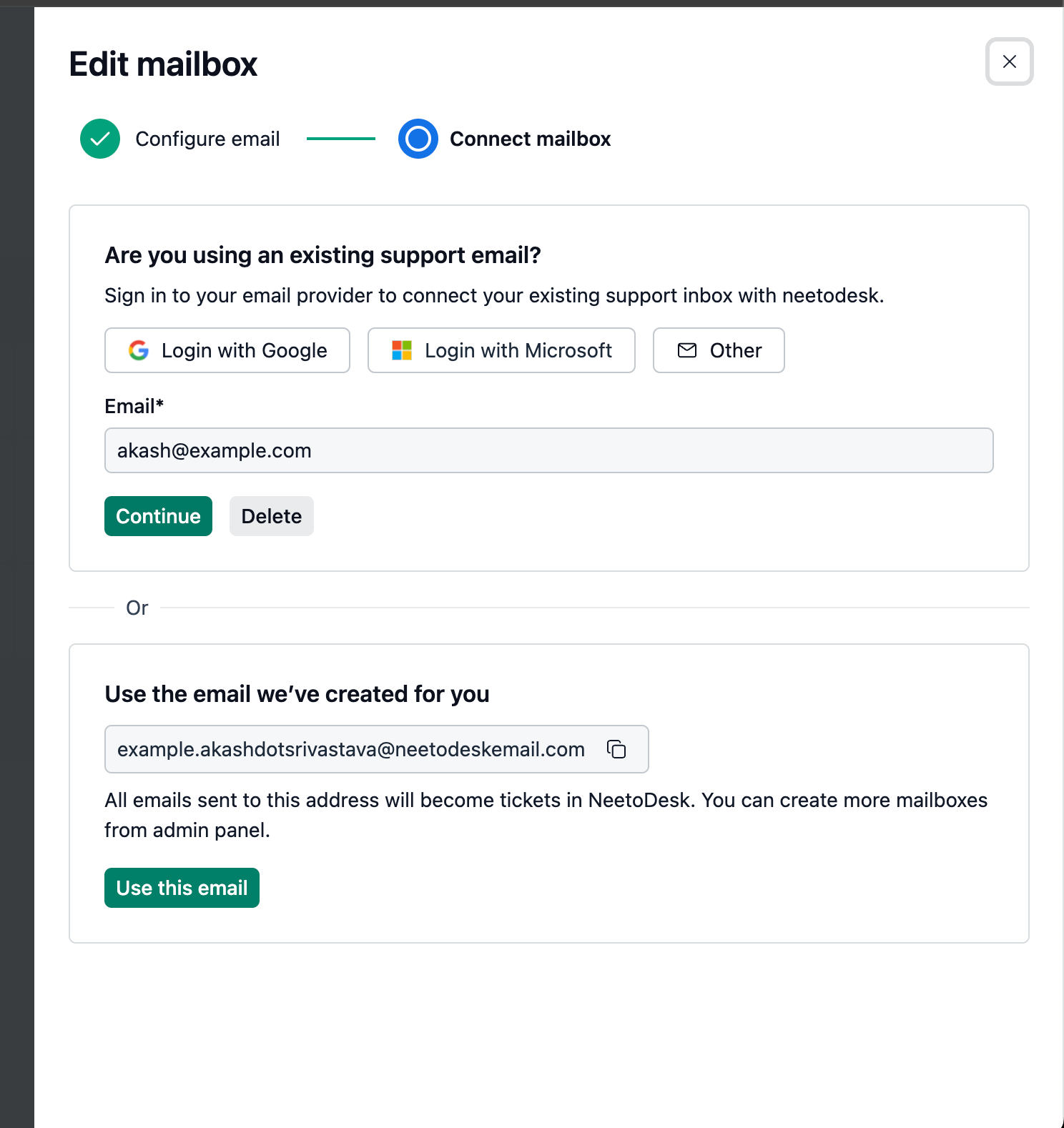Click the Email* field label

coord(134,406)
